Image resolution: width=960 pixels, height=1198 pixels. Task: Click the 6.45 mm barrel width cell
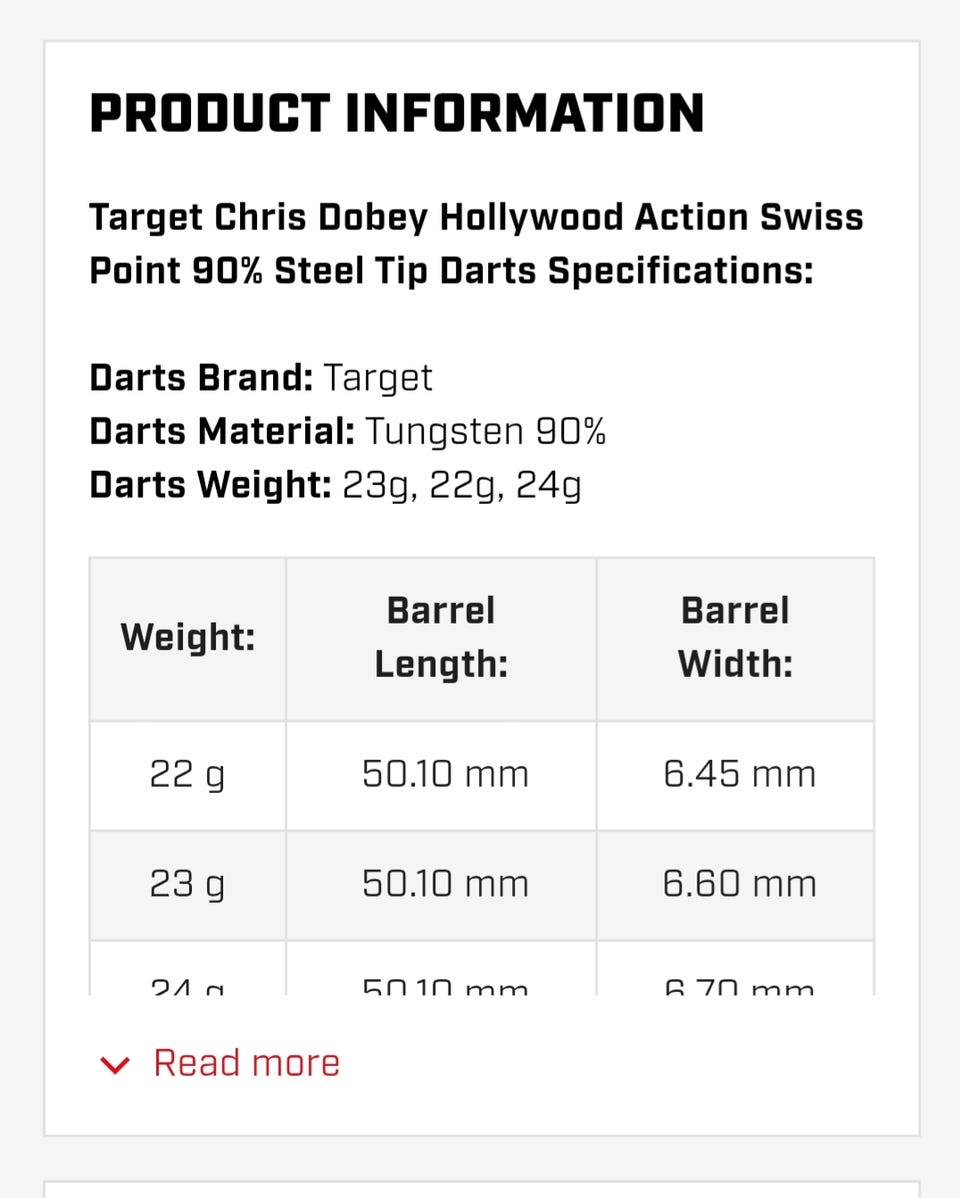(739, 774)
